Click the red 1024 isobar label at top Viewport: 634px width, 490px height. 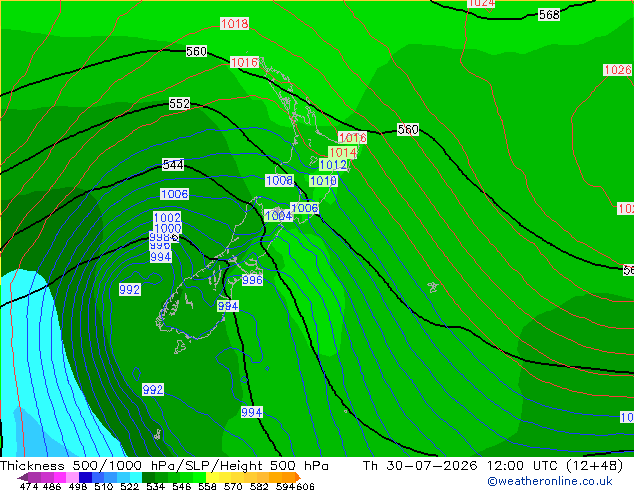point(481,3)
